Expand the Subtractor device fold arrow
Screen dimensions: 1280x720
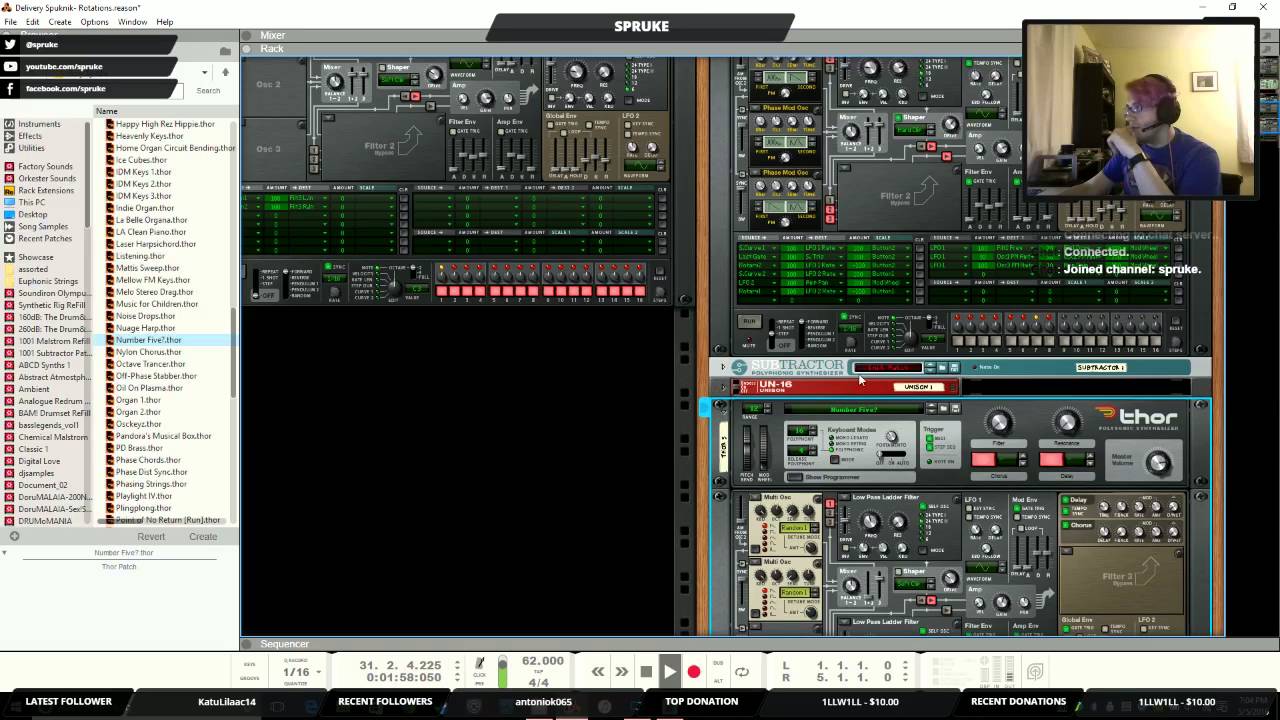pos(723,367)
